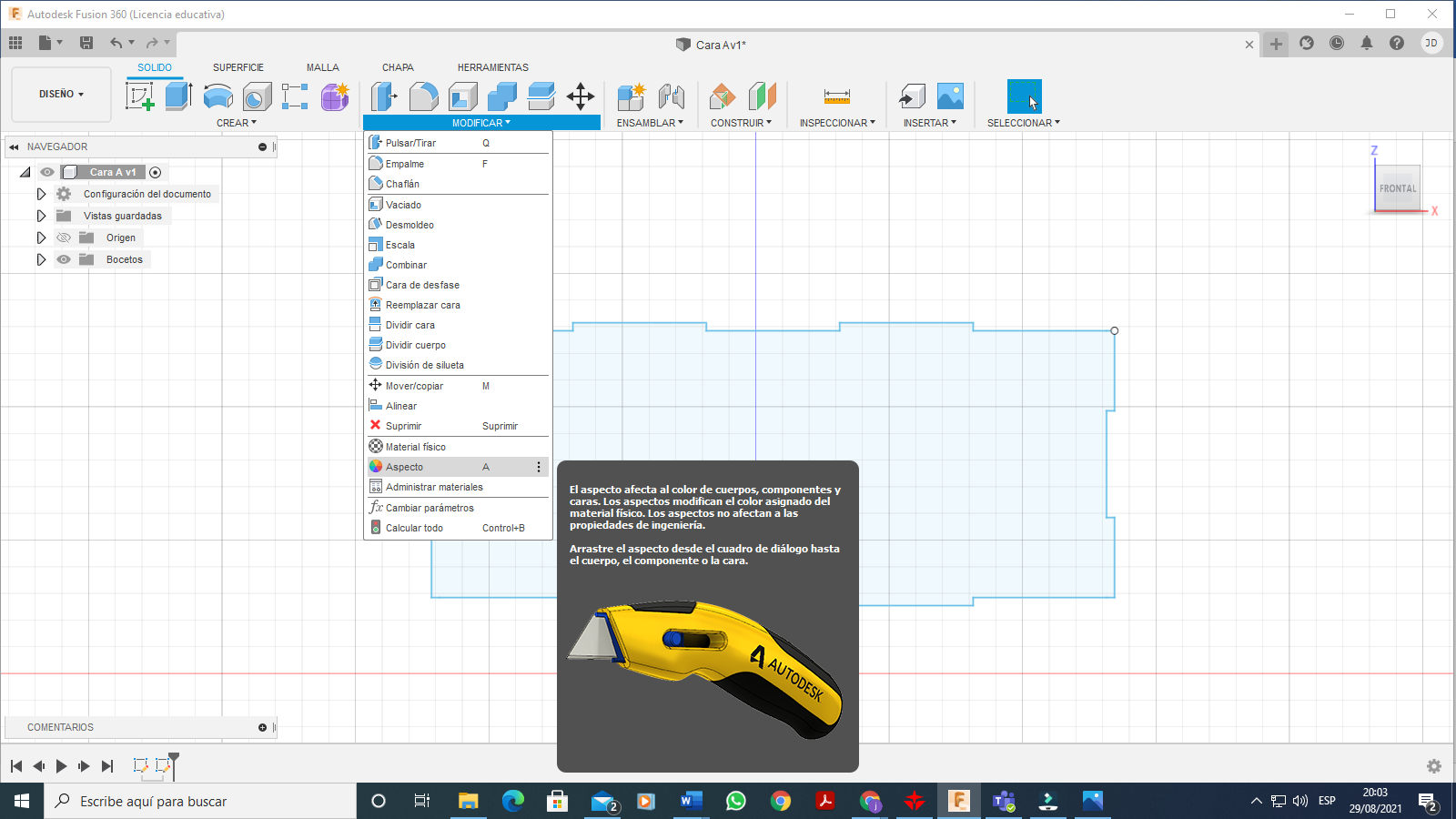Open the INSERTAR dropdown menu
Image resolution: width=1456 pixels, height=819 pixels.
point(930,123)
